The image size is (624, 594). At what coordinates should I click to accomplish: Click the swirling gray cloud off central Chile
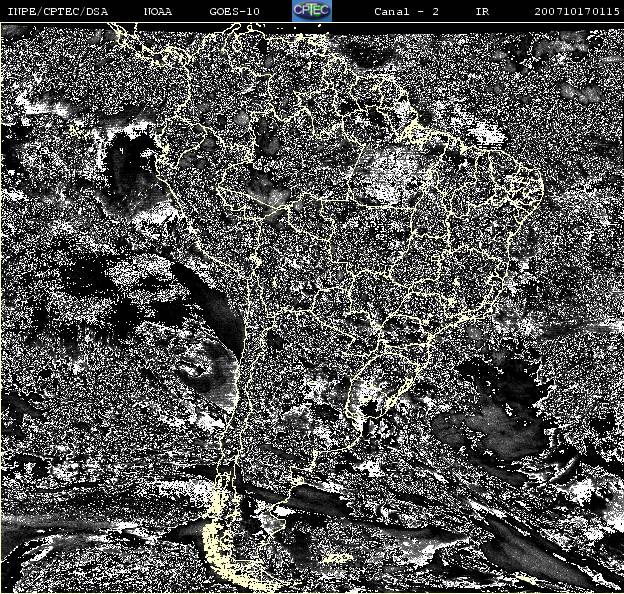[205, 372]
